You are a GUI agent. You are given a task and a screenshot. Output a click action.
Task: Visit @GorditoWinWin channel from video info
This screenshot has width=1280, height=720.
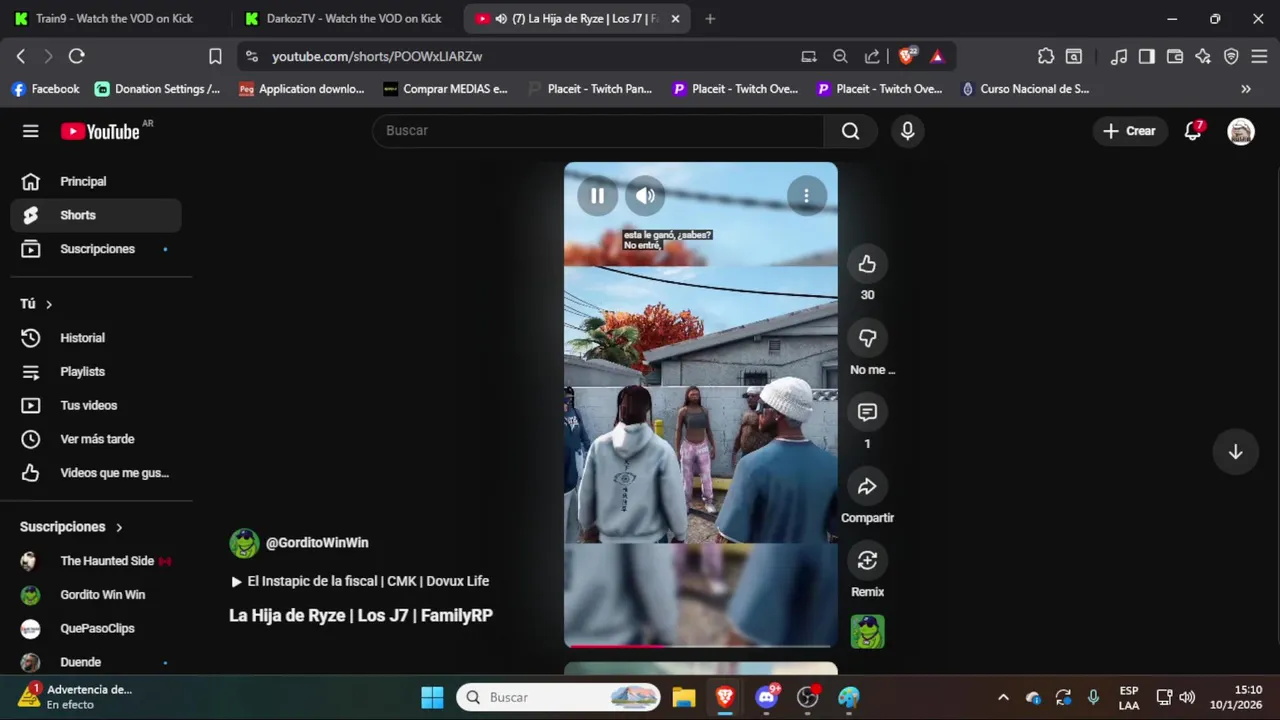(317, 543)
